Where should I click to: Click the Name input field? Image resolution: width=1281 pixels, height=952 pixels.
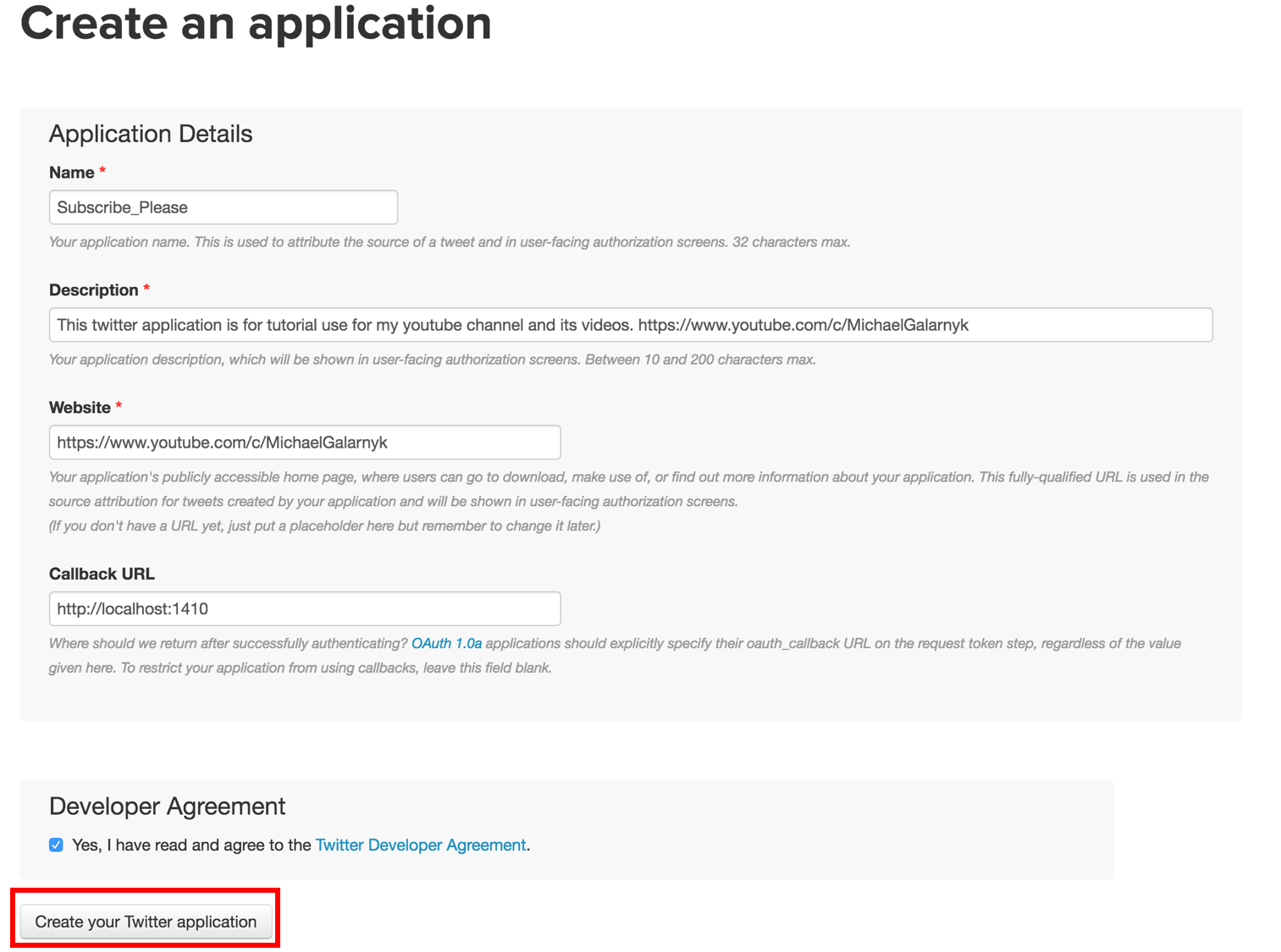224,207
